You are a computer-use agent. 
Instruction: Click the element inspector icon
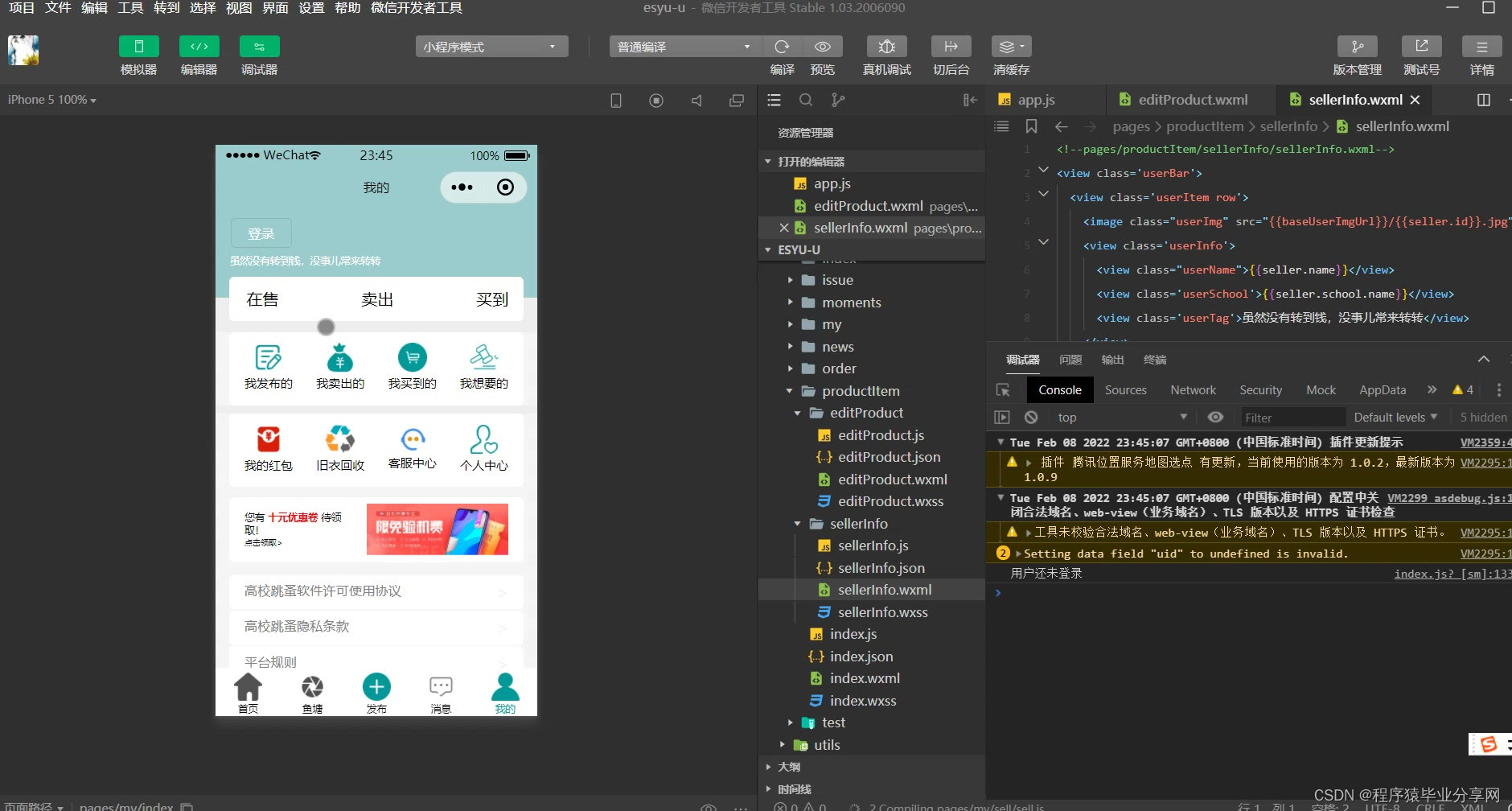tap(1003, 390)
